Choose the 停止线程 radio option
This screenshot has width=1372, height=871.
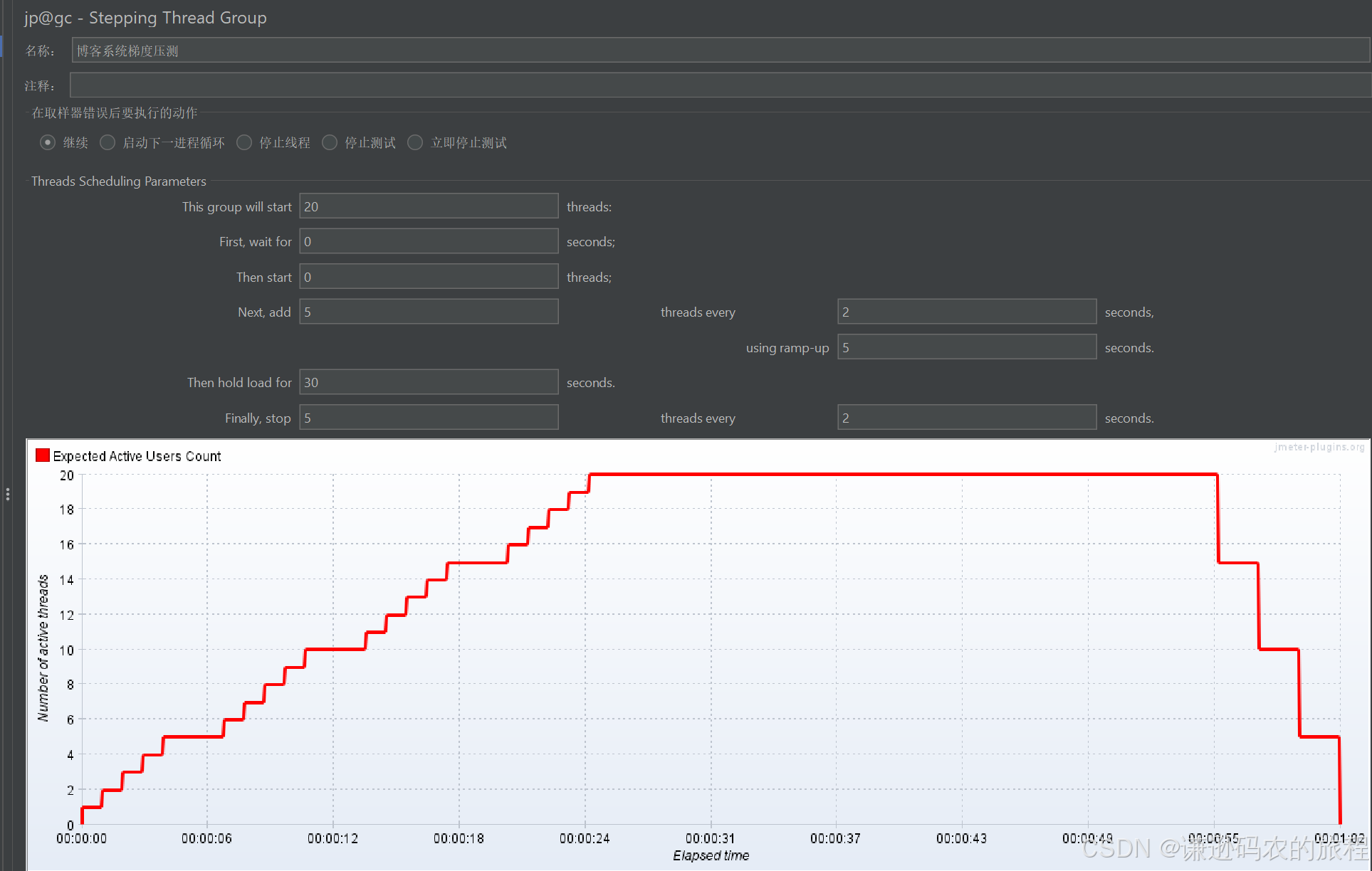click(x=244, y=142)
